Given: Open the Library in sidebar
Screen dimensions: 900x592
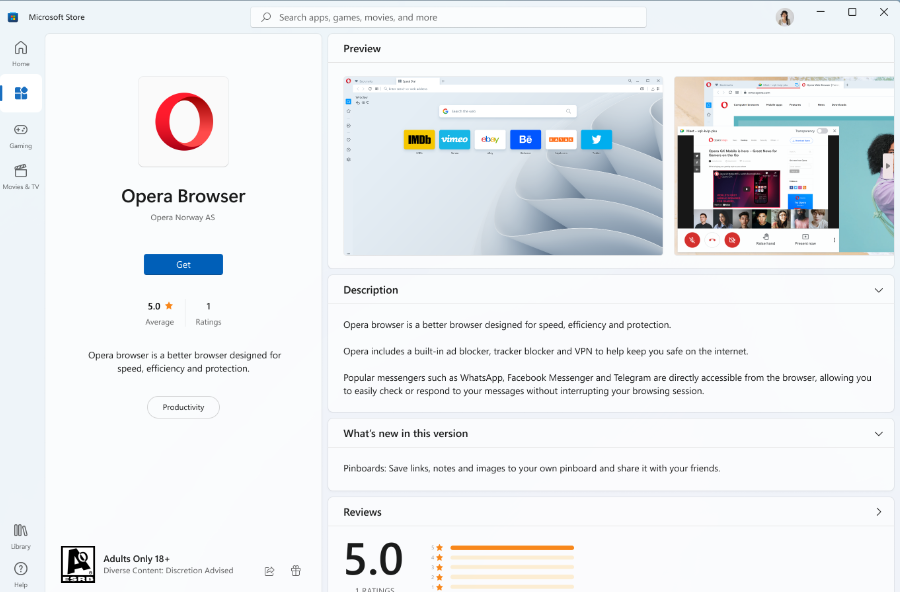Looking at the screenshot, I should (21, 536).
